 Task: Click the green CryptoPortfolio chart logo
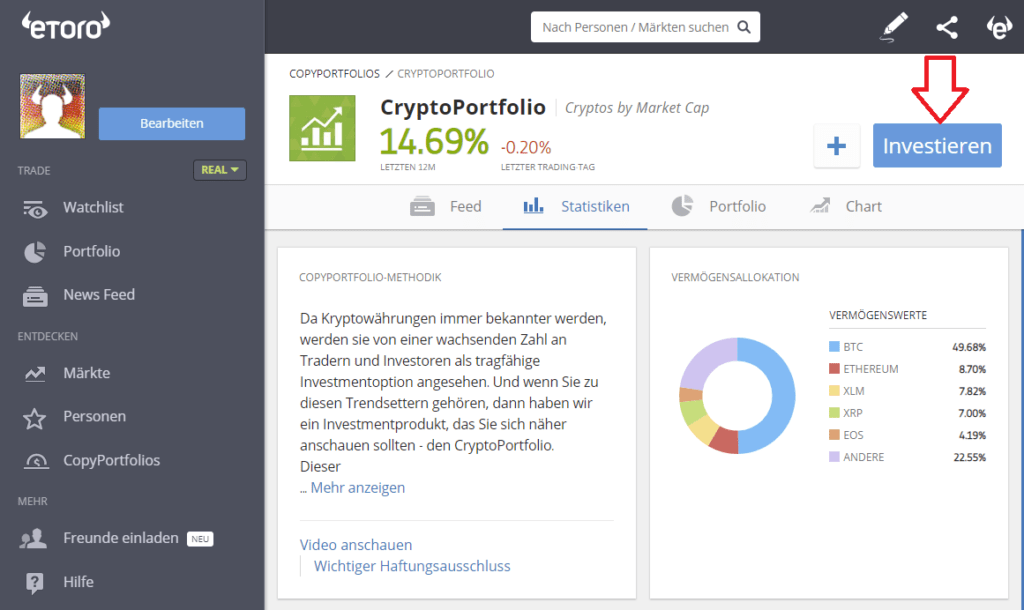(323, 128)
